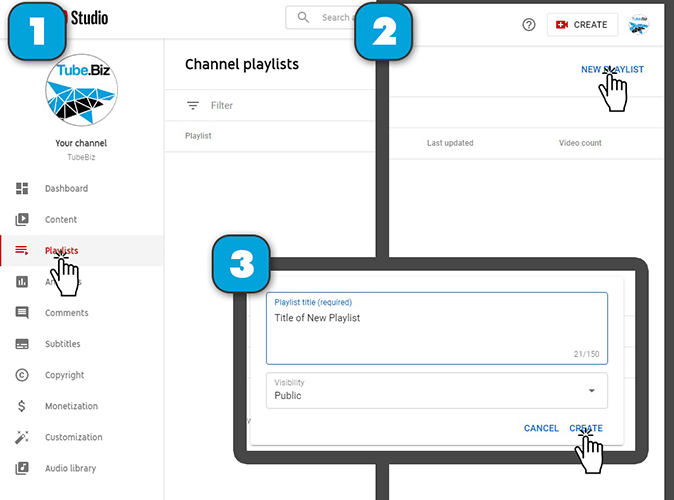This screenshot has width=674, height=500.
Task: Click the Monetization dollar sign icon
Action: tap(22, 406)
